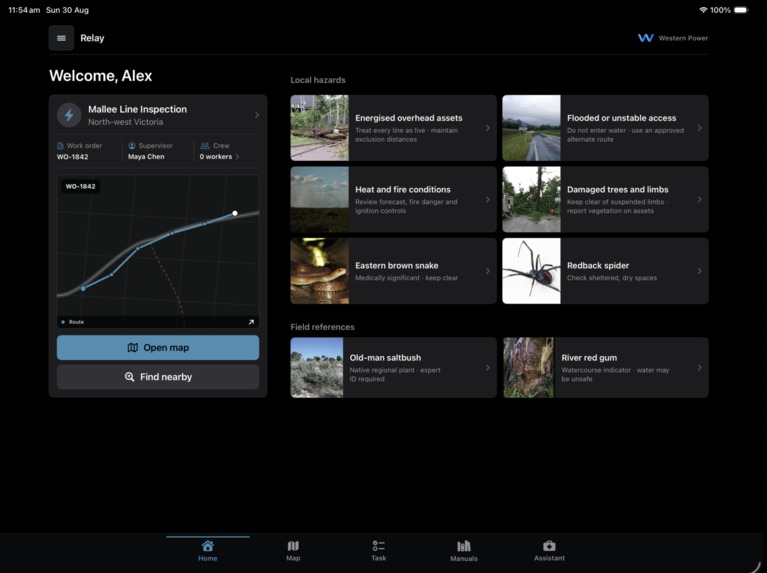Expand Flooded or unstable access chevron
Screen dimensions: 767x573
(x=699, y=128)
